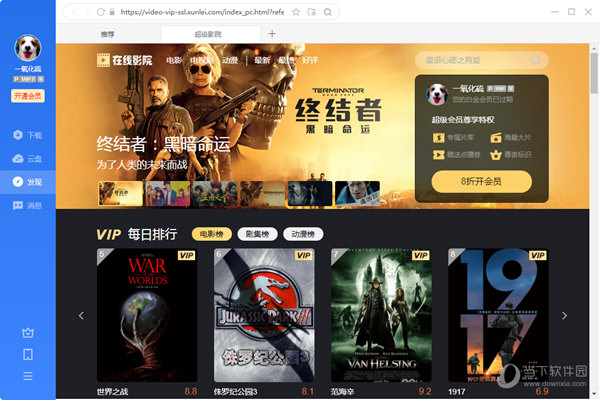Click the mobile phone icon in sidebar

tap(28, 354)
